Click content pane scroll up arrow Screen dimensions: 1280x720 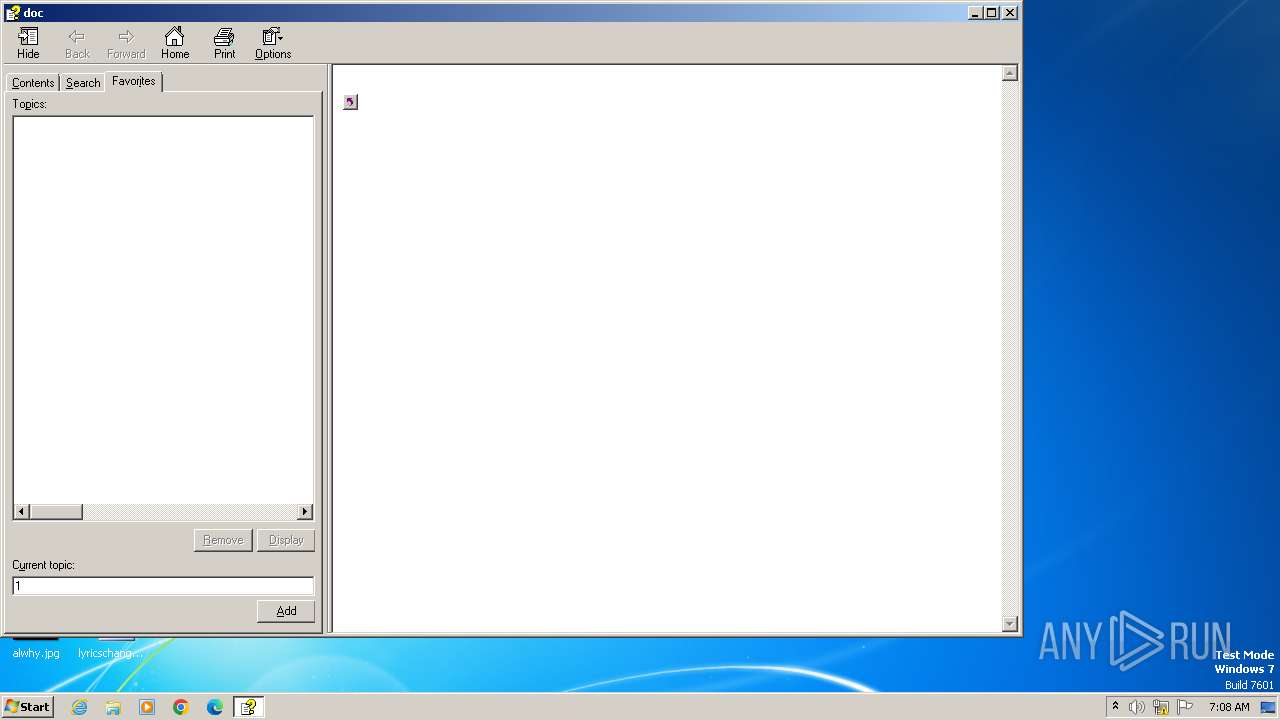[1010, 73]
